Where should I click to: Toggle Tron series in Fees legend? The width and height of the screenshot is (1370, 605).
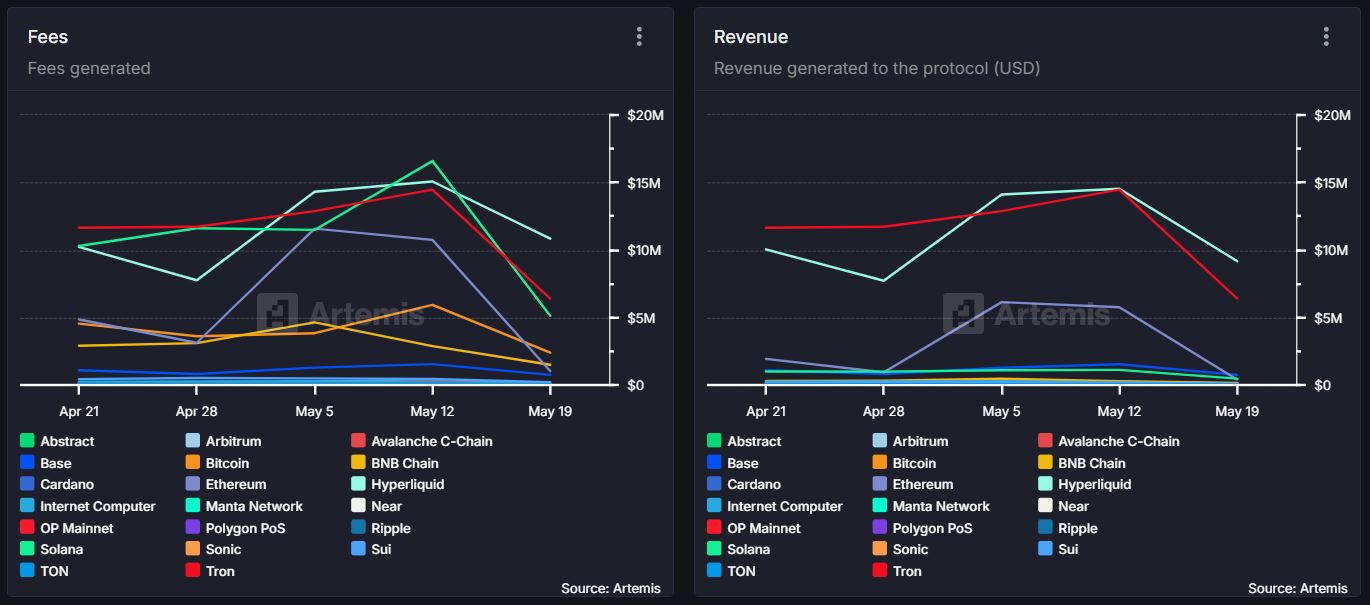210,571
